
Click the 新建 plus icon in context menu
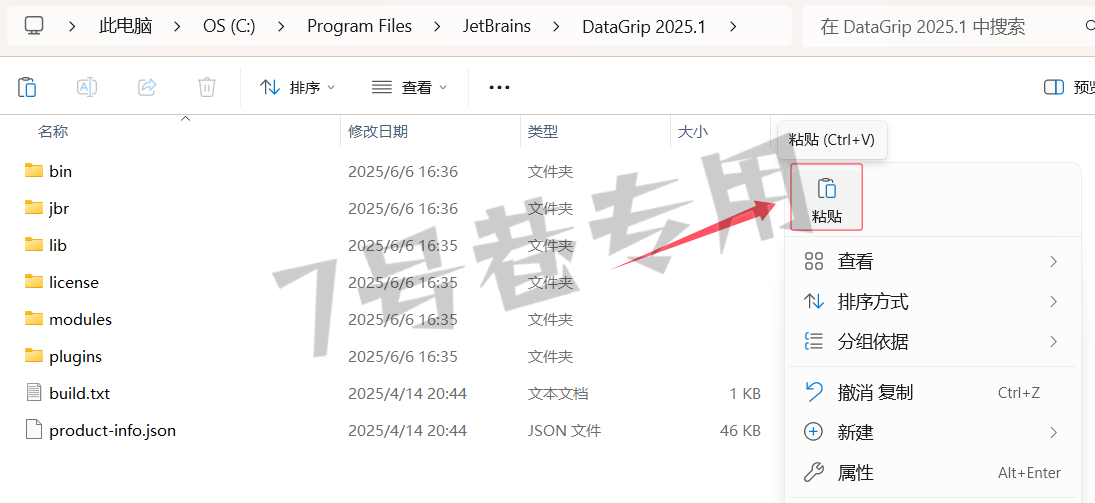(814, 432)
